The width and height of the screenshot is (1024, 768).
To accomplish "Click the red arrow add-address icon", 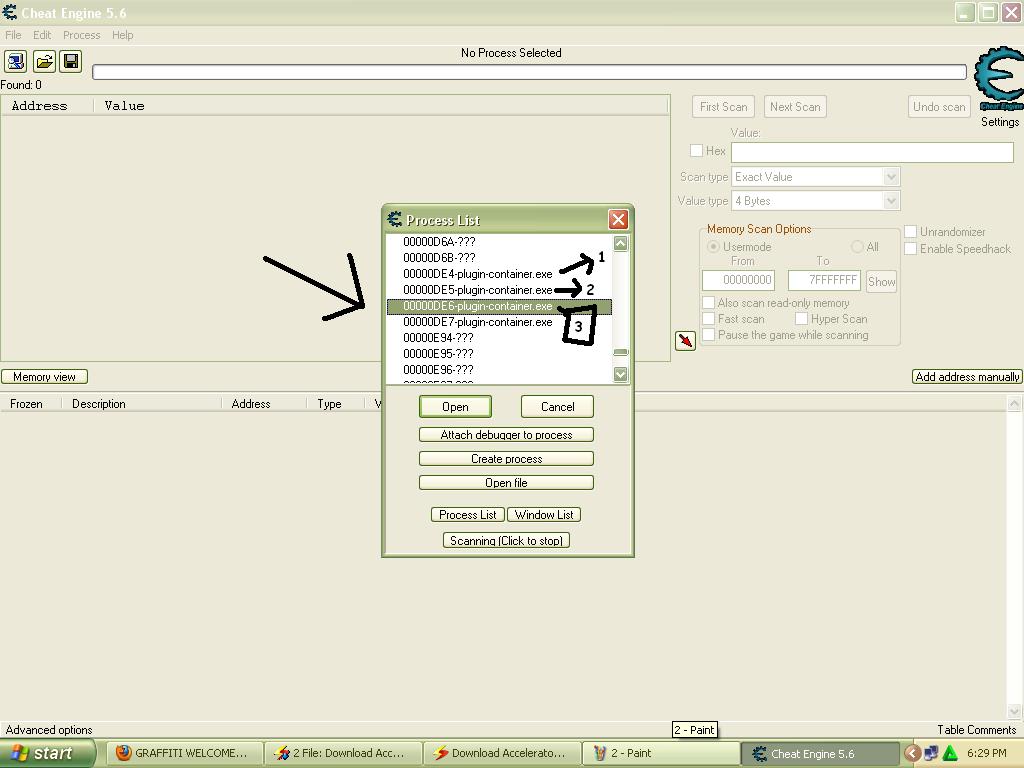I will (x=685, y=340).
